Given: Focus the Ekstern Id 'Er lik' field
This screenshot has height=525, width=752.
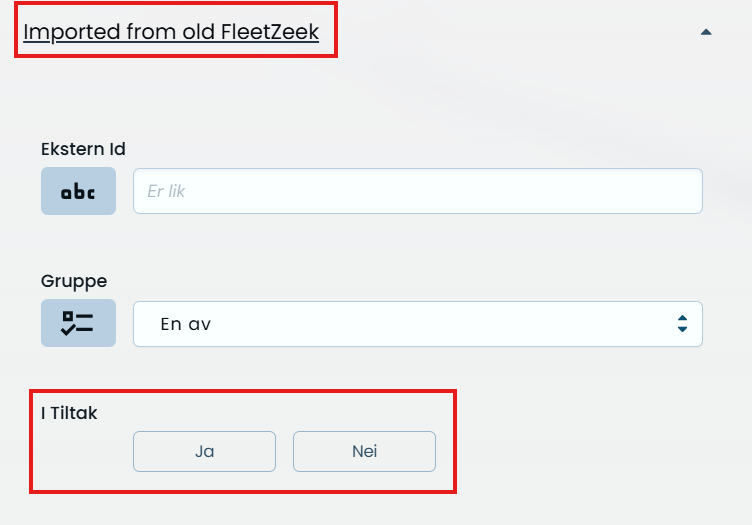Looking at the screenshot, I should [x=417, y=191].
